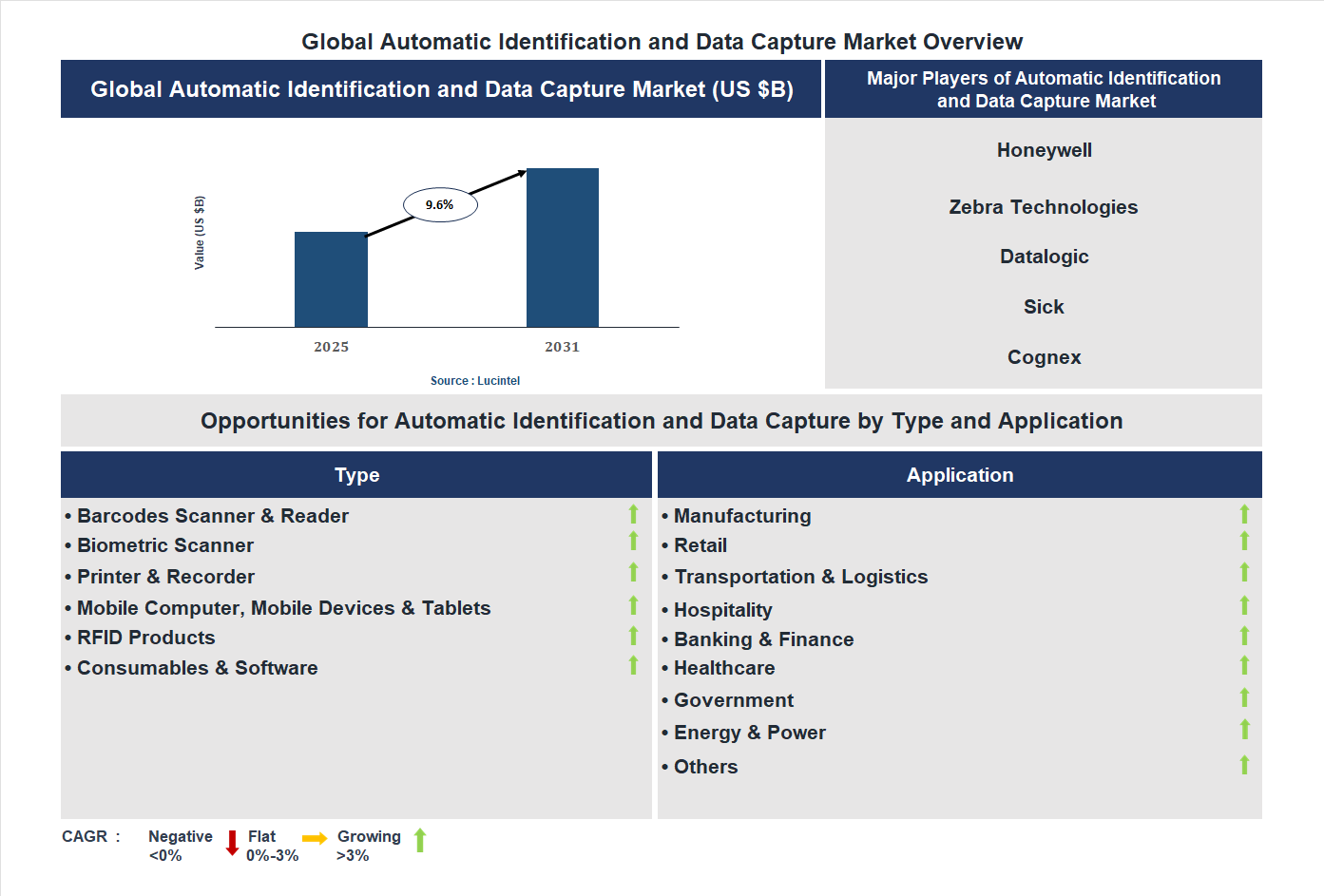Image resolution: width=1324 pixels, height=896 pixels.
Task: Expand the Major Players panel title
Action: click(1044, 88)
